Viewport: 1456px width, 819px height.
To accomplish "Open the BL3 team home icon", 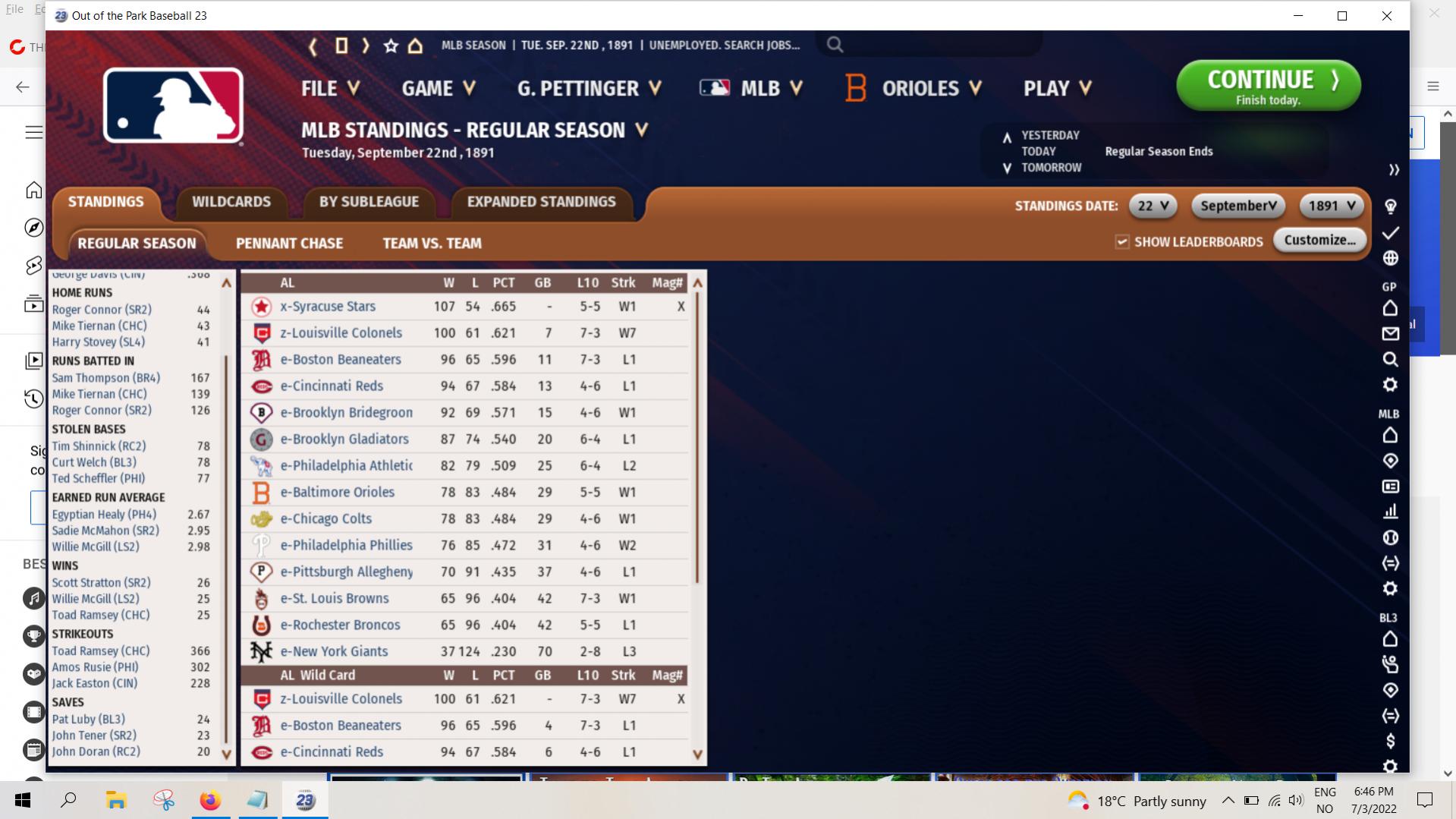I will (1390, 639).
